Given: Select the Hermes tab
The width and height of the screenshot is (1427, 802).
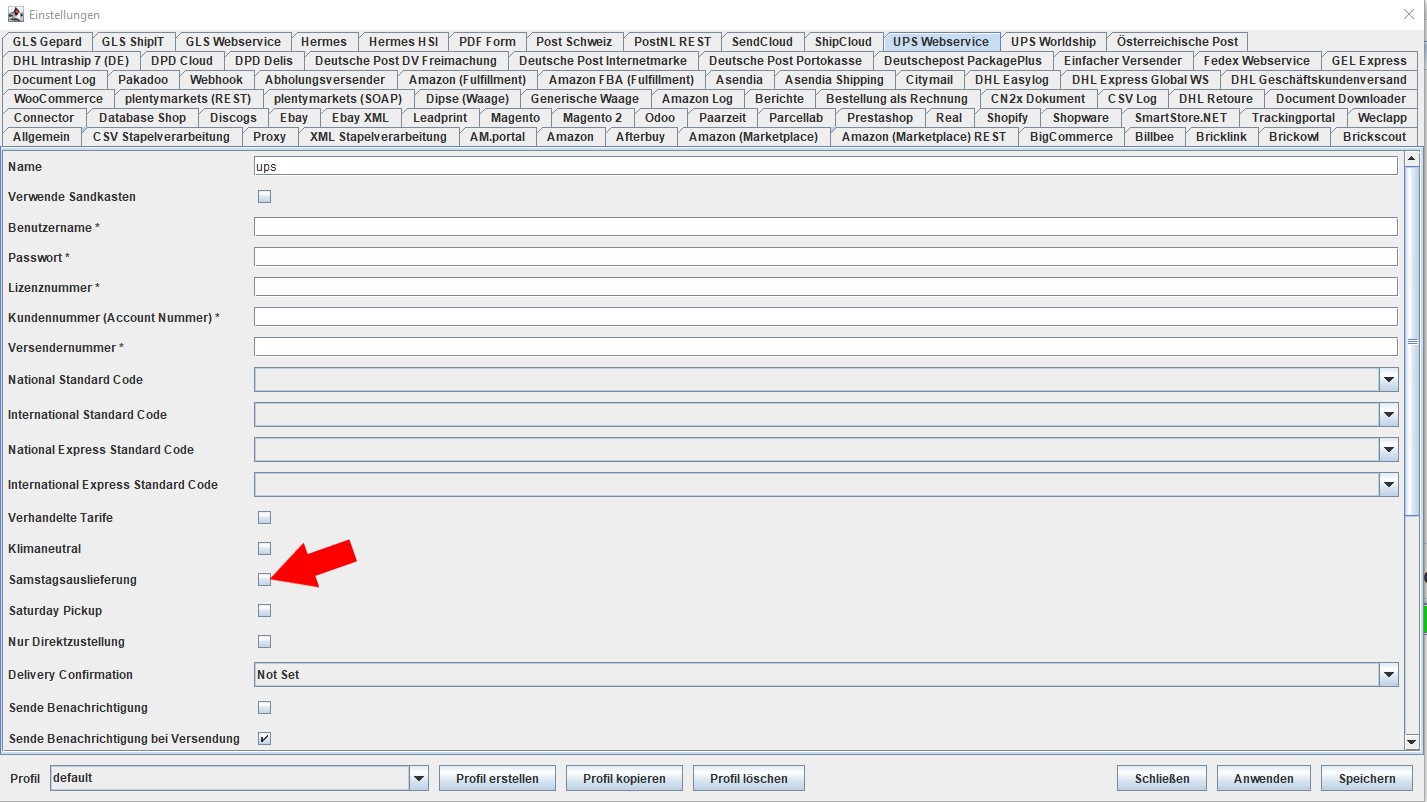Looking at the screenshot, I should (324, 42).
